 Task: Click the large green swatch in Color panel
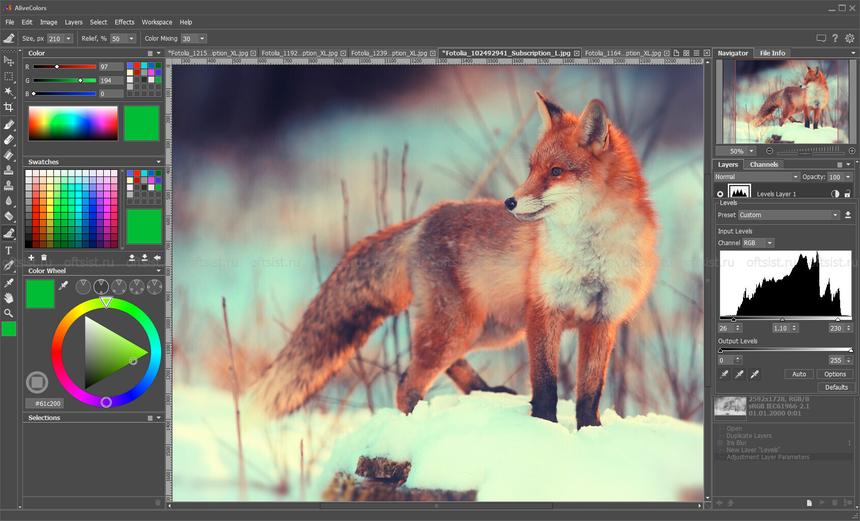(141, 123)
